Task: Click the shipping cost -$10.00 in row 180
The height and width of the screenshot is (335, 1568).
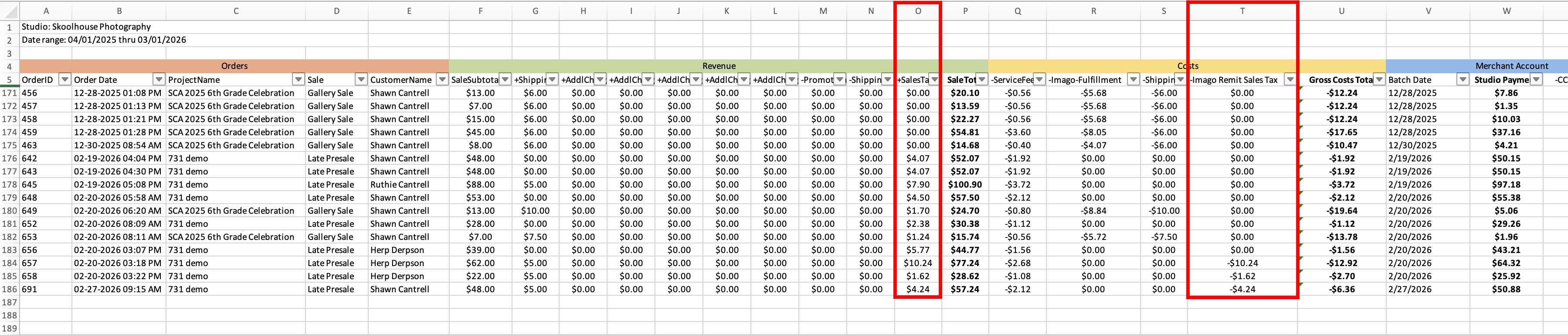Action: point(1164,211)
